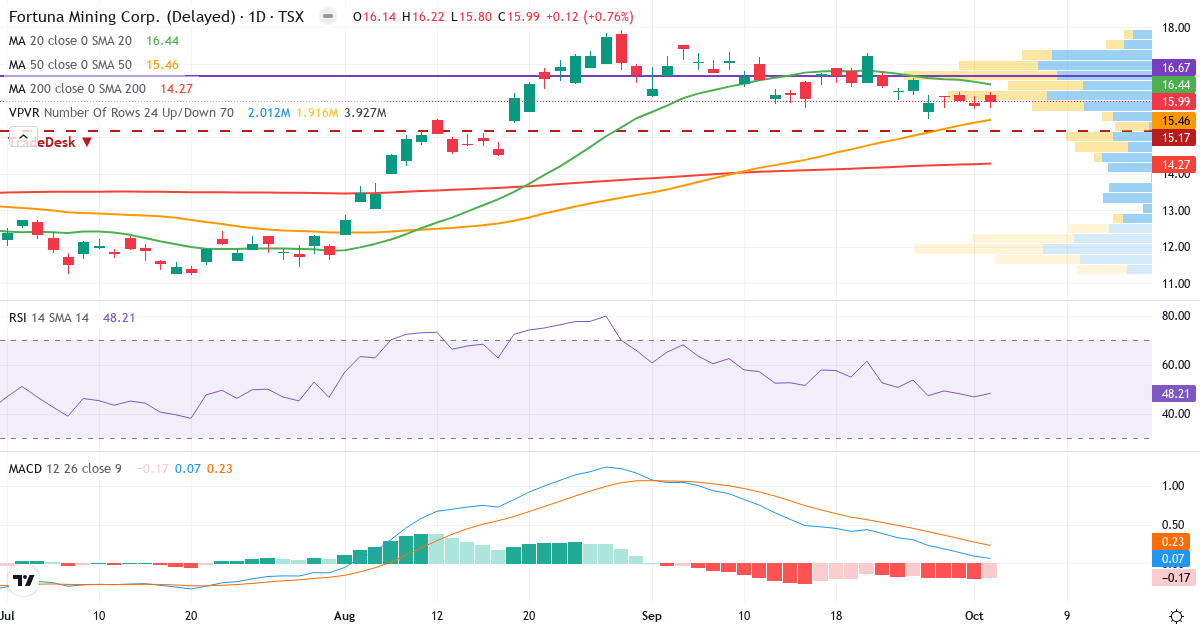Click the RSI legend value 48.21
Image resolution: width=1200 pixels, height=630 pixels.
point(119,317)
